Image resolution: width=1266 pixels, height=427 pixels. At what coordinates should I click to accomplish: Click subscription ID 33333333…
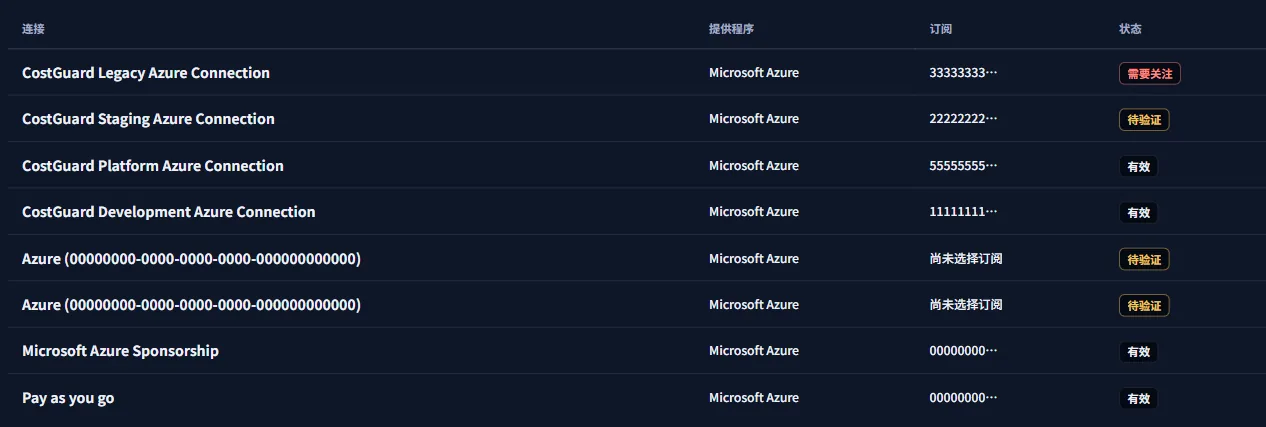963,73
